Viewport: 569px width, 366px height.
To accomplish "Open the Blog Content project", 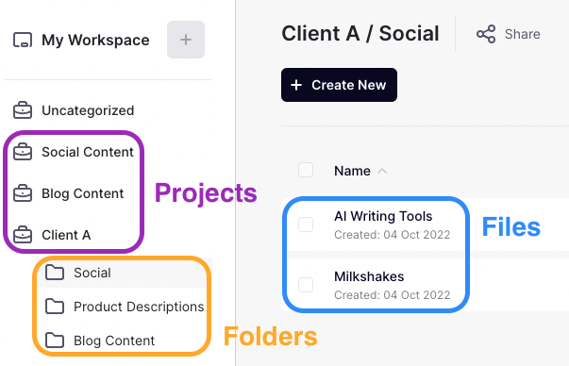I will click(83, 193).
